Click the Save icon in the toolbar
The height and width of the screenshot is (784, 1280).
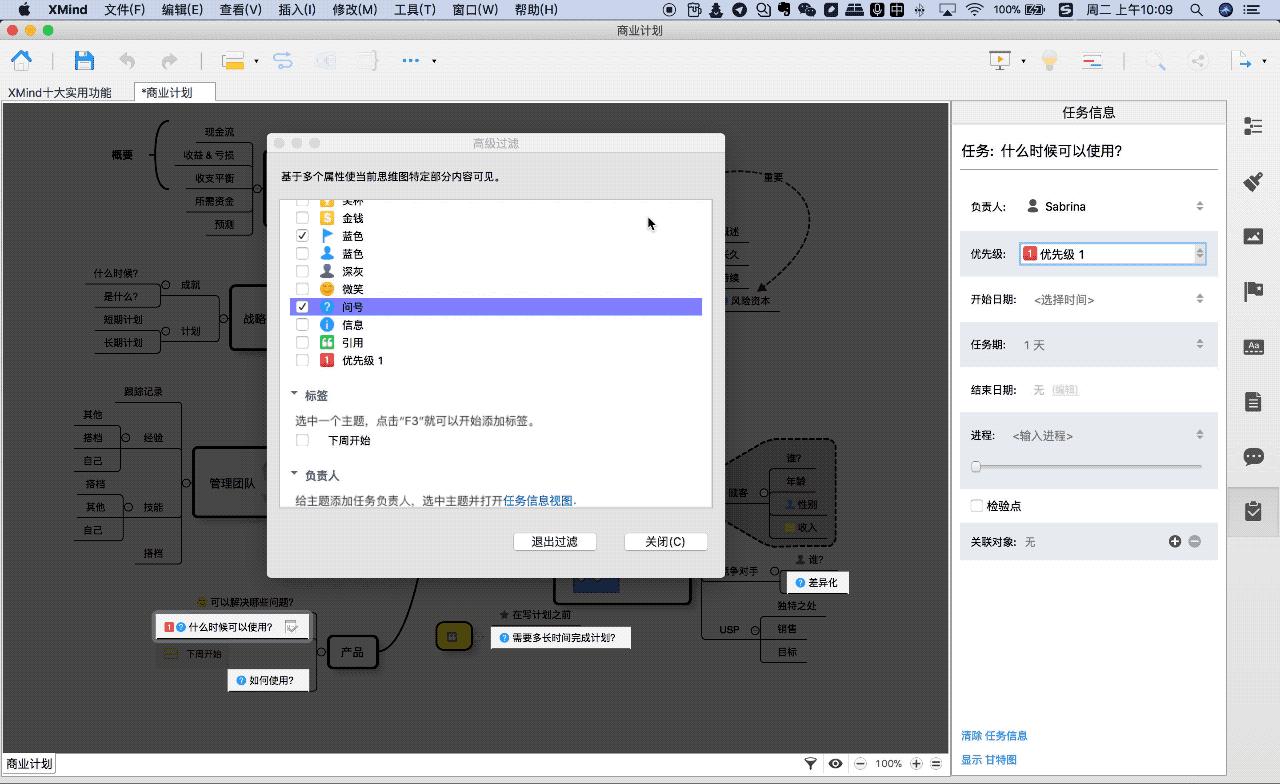coord(84,60)
